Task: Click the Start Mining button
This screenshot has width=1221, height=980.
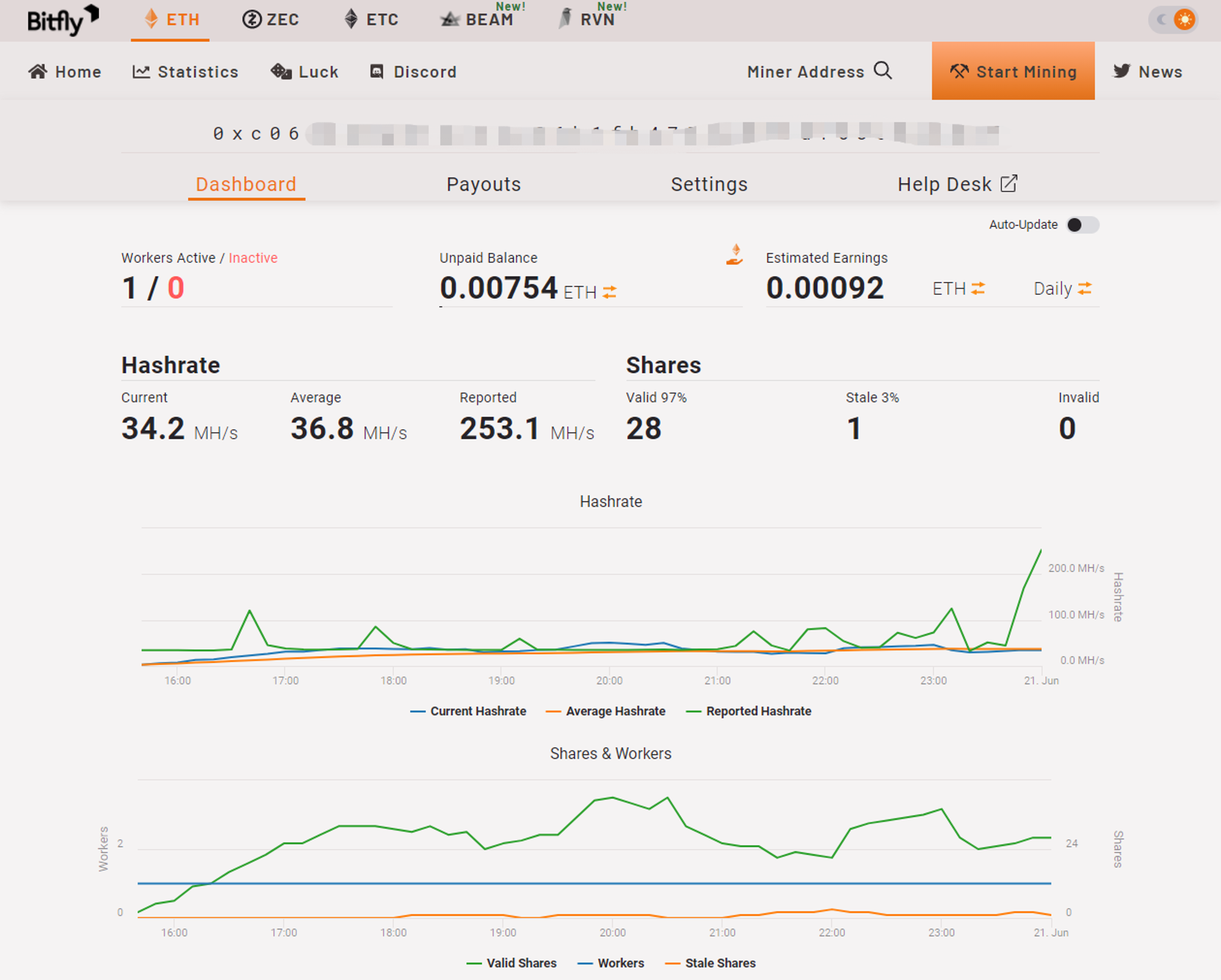Action: pos(1013,71)
